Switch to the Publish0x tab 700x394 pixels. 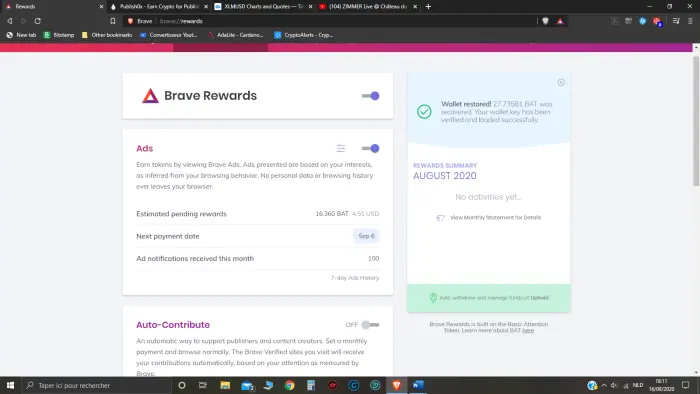[x=159, y=6]
